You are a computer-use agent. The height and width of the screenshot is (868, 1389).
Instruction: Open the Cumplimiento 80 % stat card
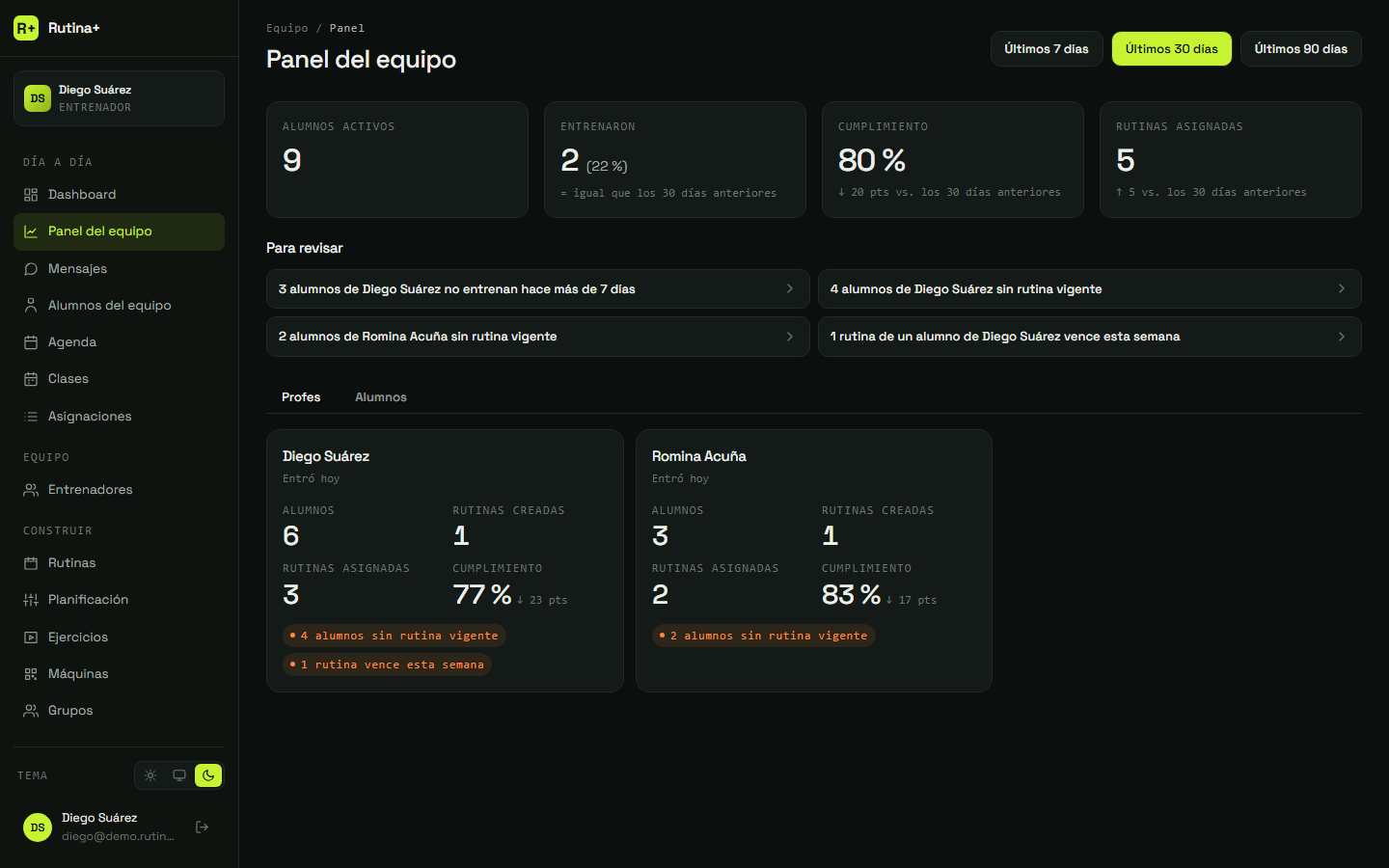click(953, 160)
